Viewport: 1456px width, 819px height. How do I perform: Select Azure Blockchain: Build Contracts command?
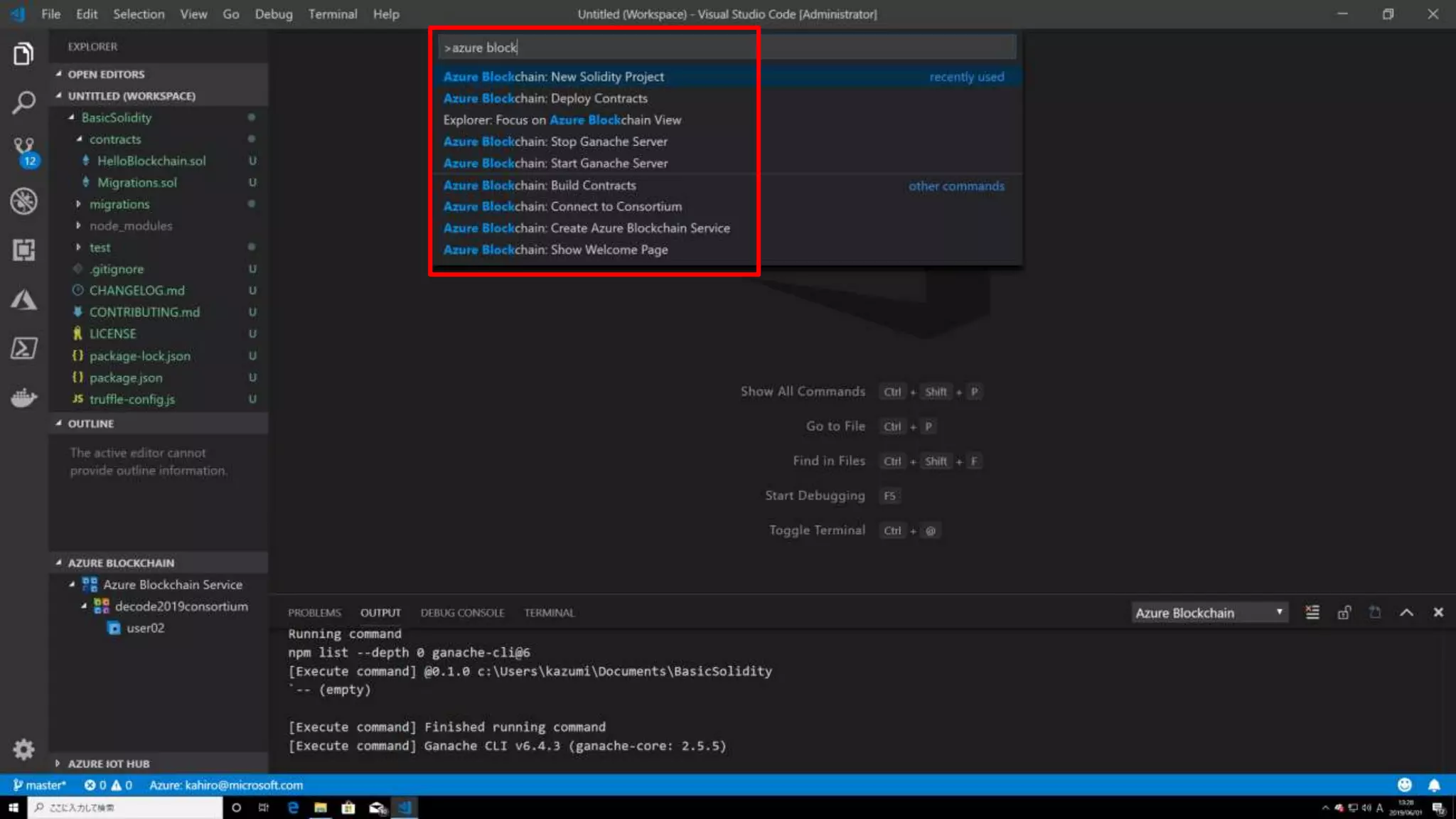click(x=540, y=185)
